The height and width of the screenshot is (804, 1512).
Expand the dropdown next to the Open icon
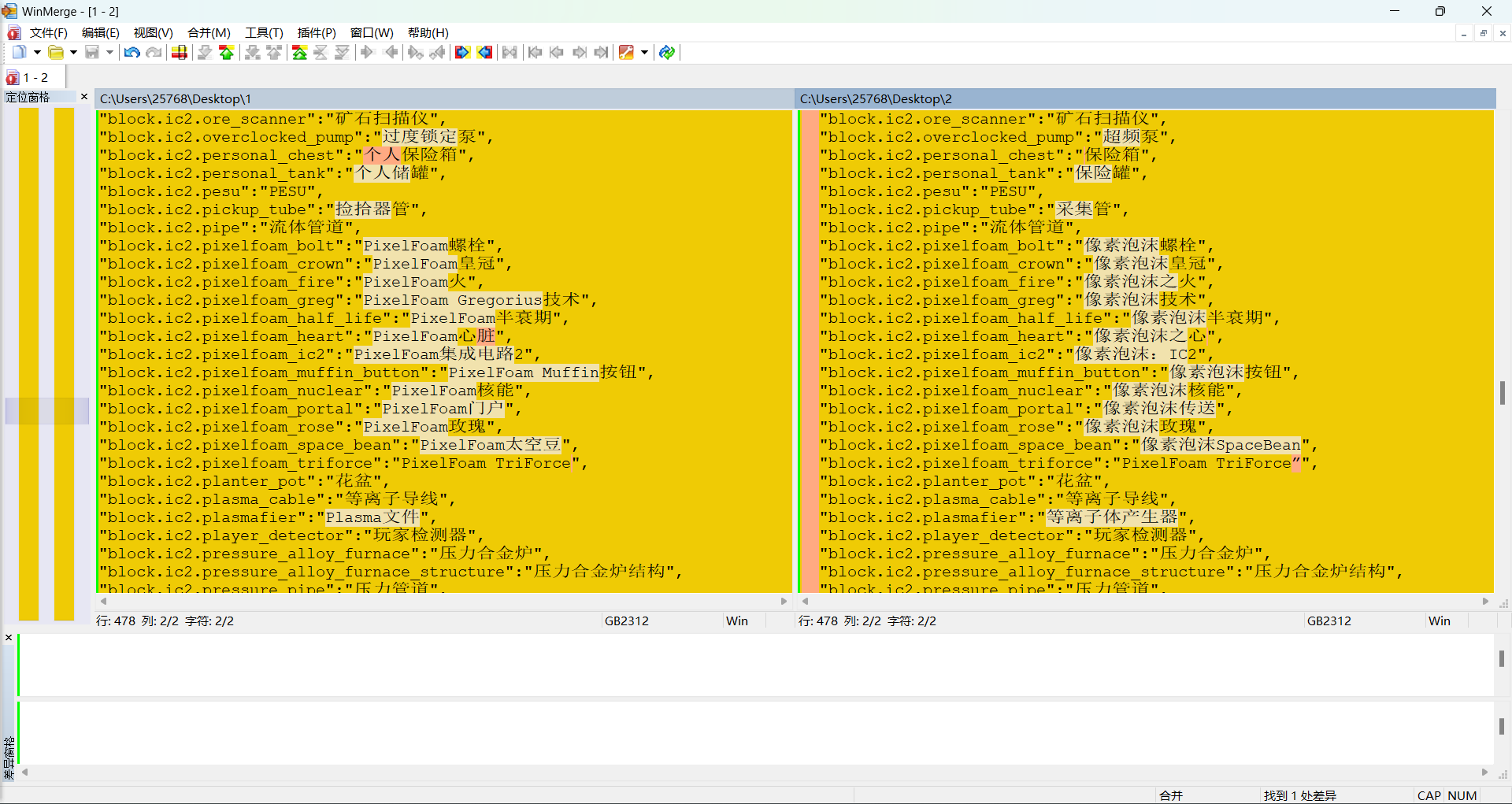click(x=73, y=52)
